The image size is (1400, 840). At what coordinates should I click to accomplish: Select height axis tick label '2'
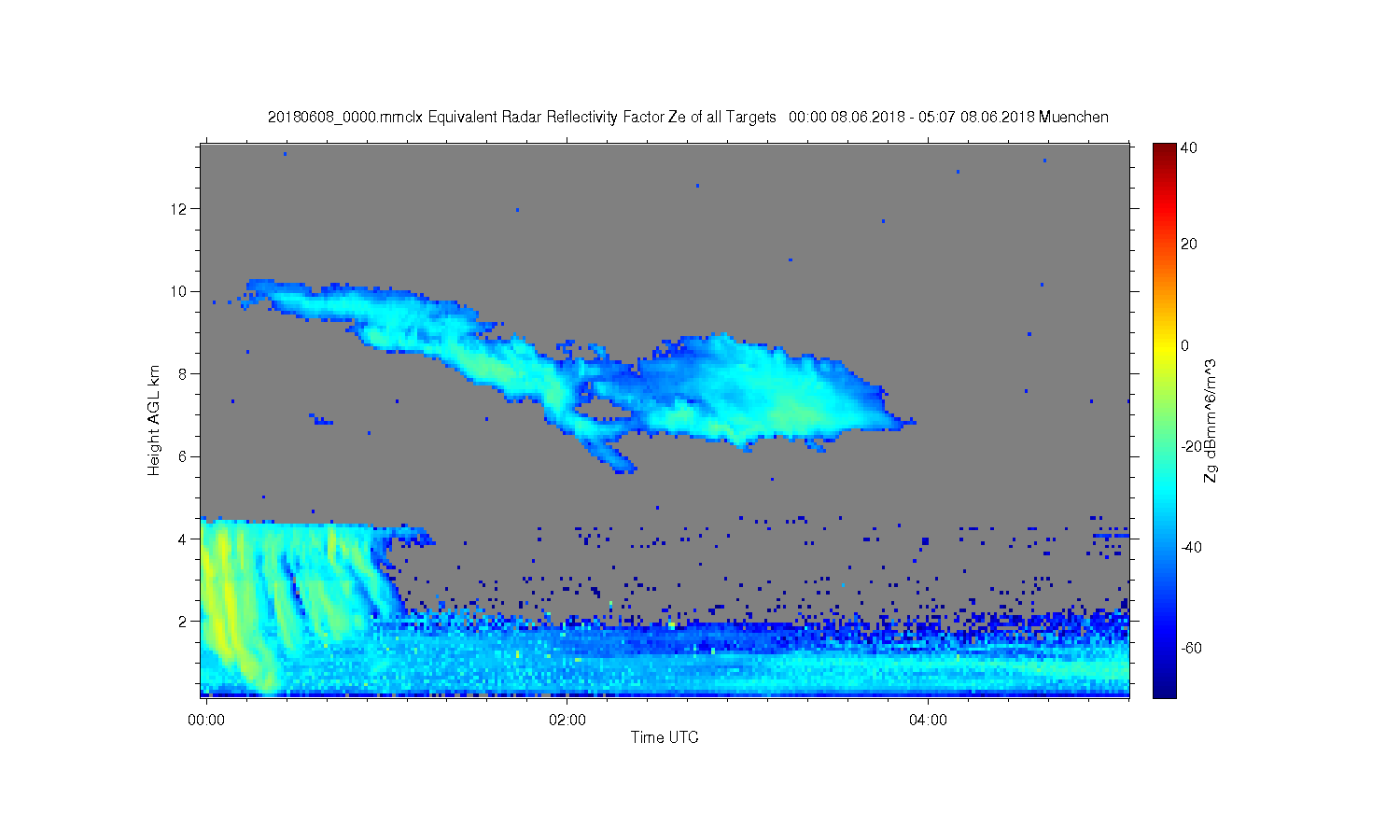[x=184, y=622]
